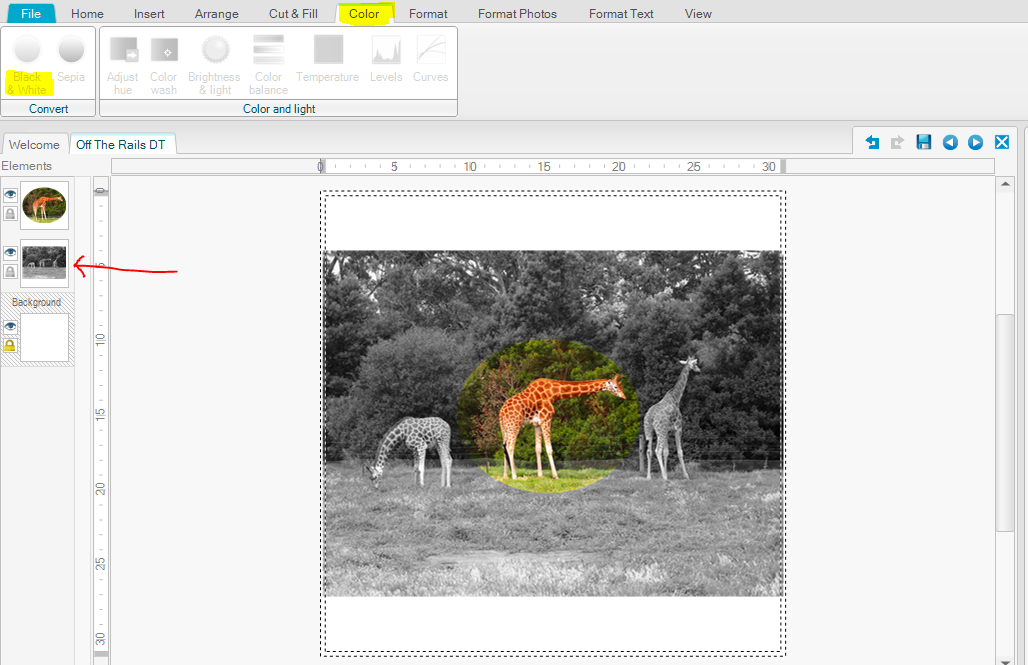Select the Color wash tool
This screenshot has height=665, width=1028.
pyautogui.click(x=163, y=66)
